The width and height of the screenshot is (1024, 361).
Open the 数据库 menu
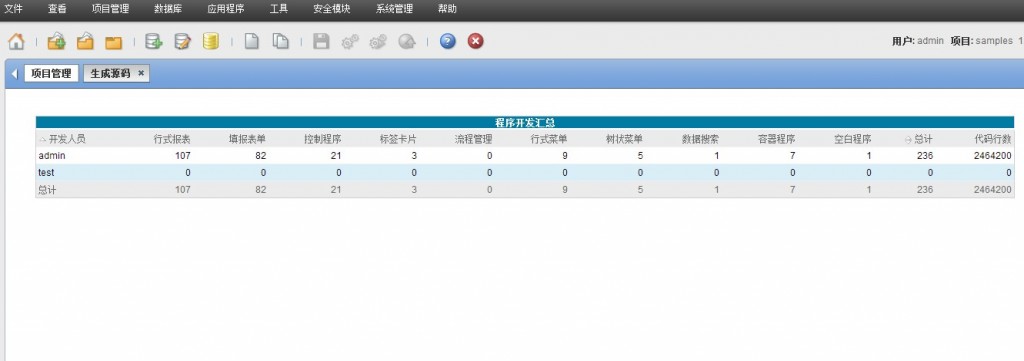(x=168, y=9)
